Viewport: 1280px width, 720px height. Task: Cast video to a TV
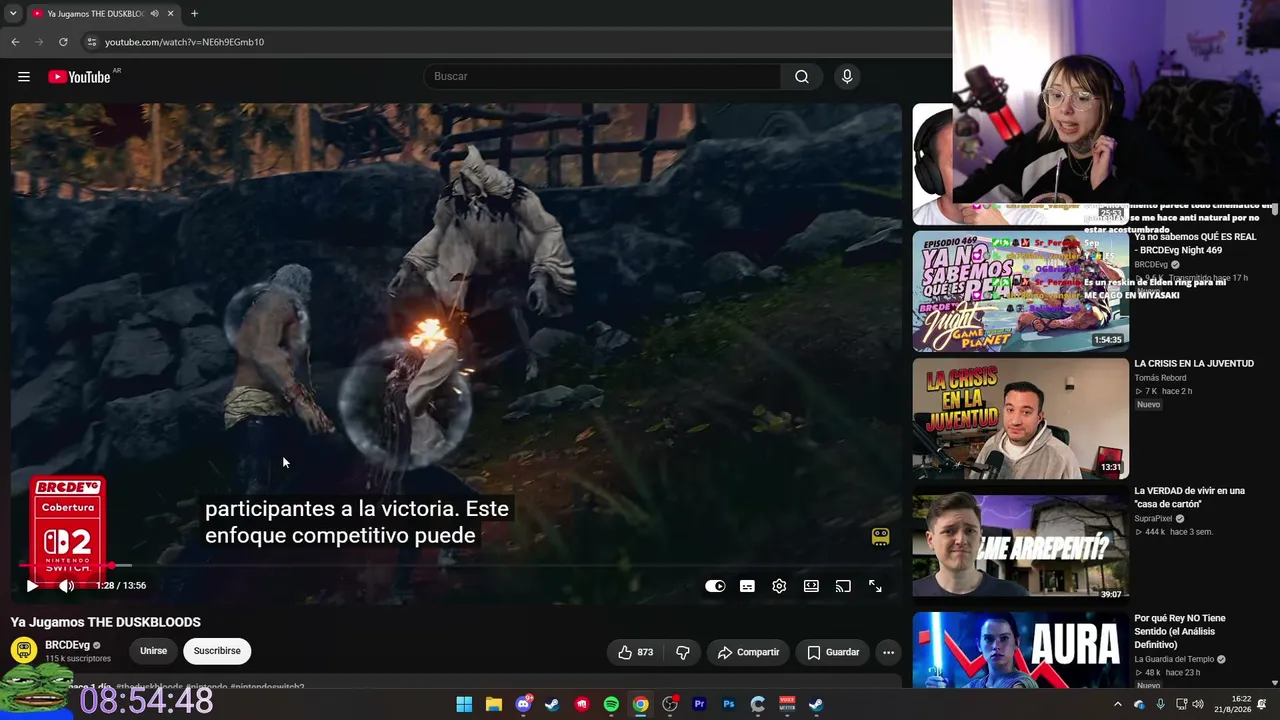point(843,586)
